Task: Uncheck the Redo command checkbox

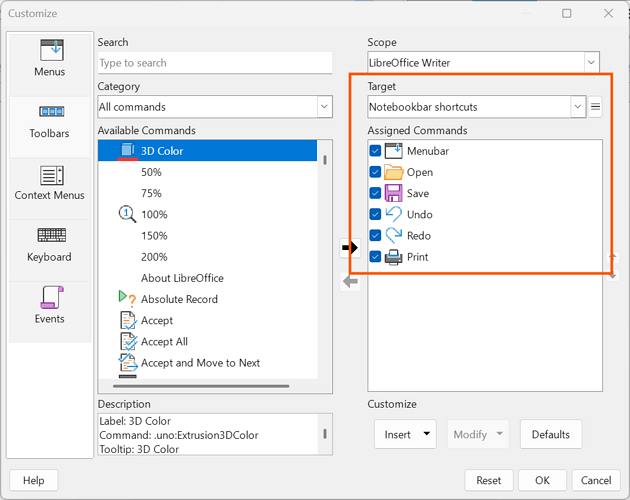Action: coord(375,236)
